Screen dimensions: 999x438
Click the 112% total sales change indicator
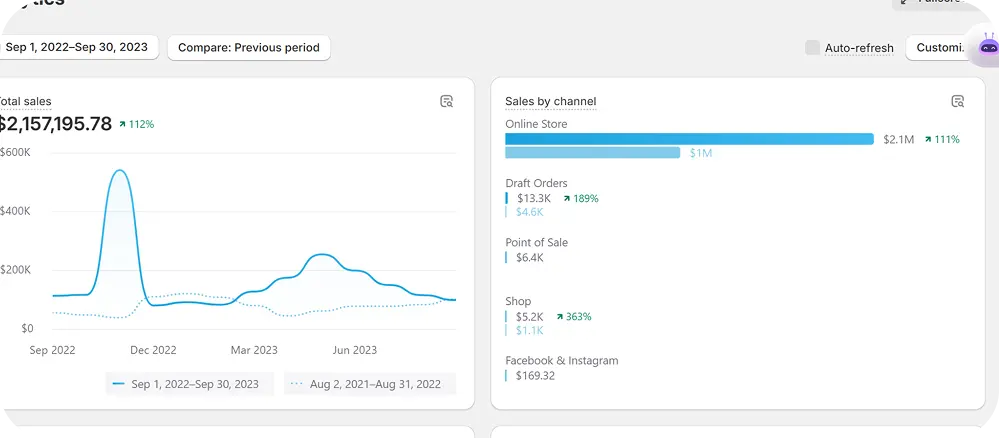pyautogui.click(x=136, y=124)
